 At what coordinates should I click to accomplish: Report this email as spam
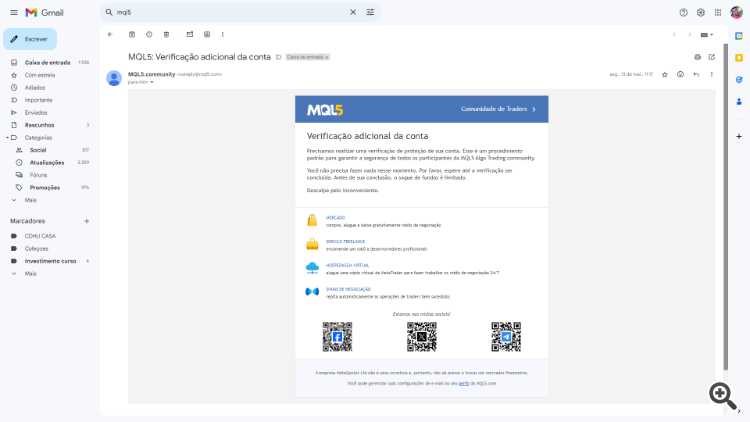coord(149,34)
